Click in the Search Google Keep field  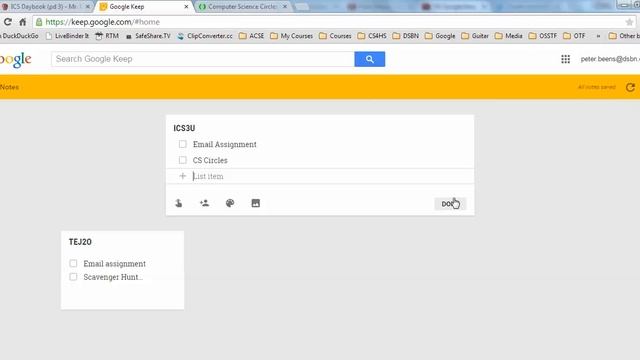(203, 59)
